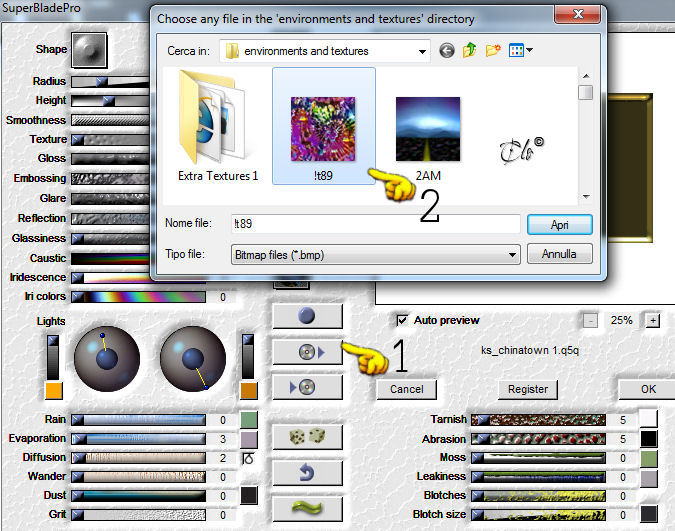This screenshot has width=675, height=531.
Task: Click the back arrow in file dialog
Action: point(447,51)
